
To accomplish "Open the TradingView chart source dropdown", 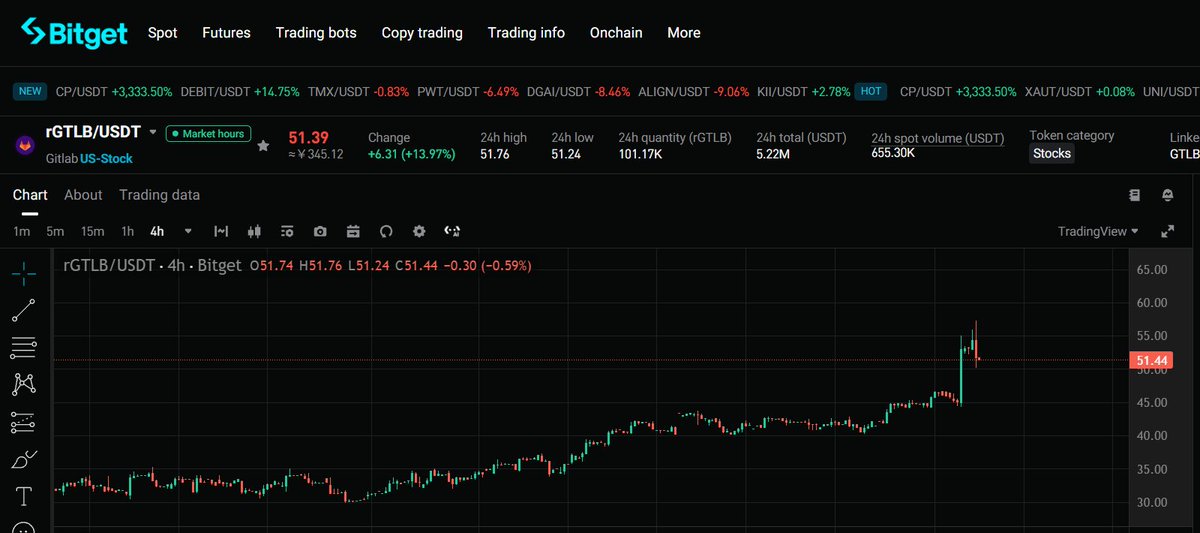I will (x=1099, y=231).
